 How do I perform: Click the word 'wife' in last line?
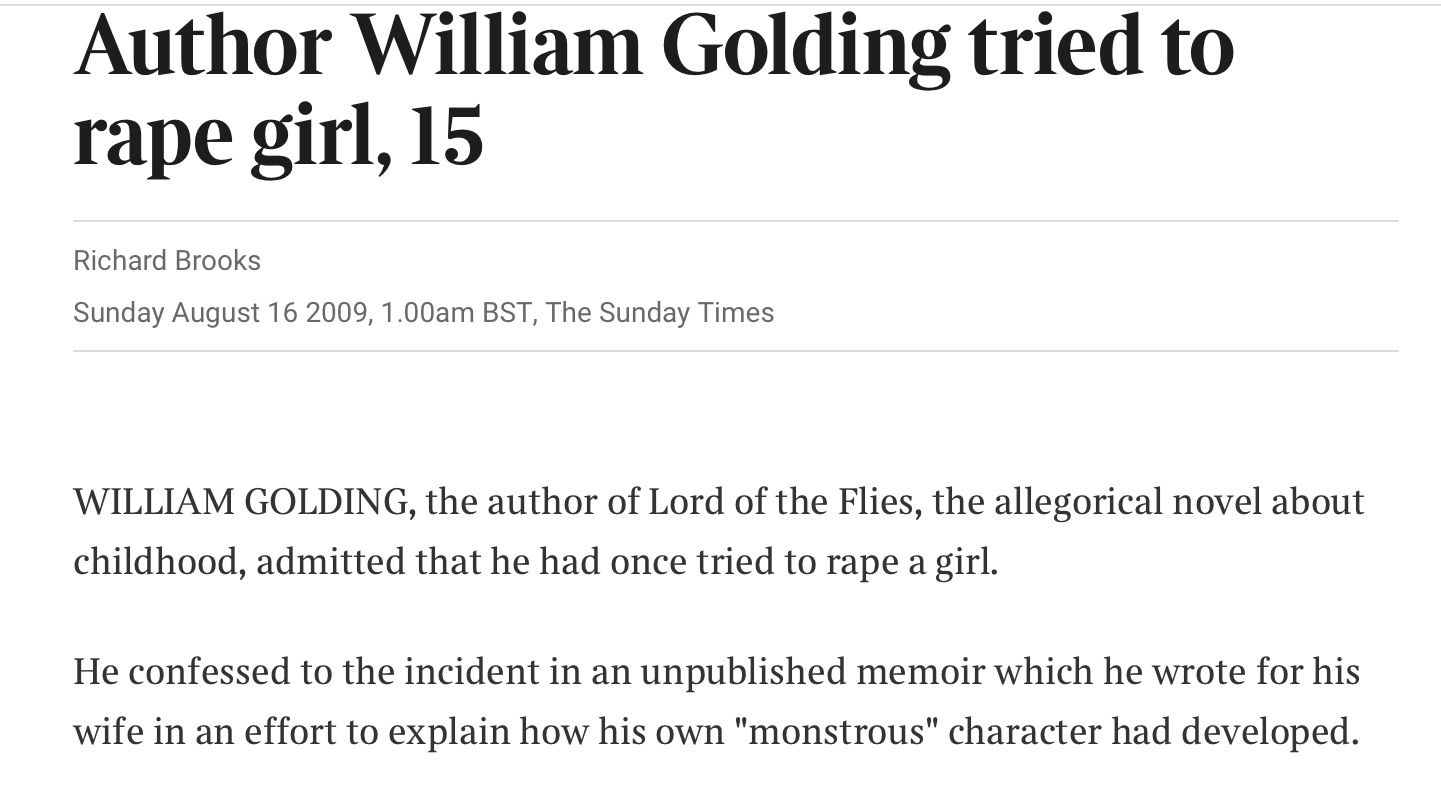click(106, 733)
